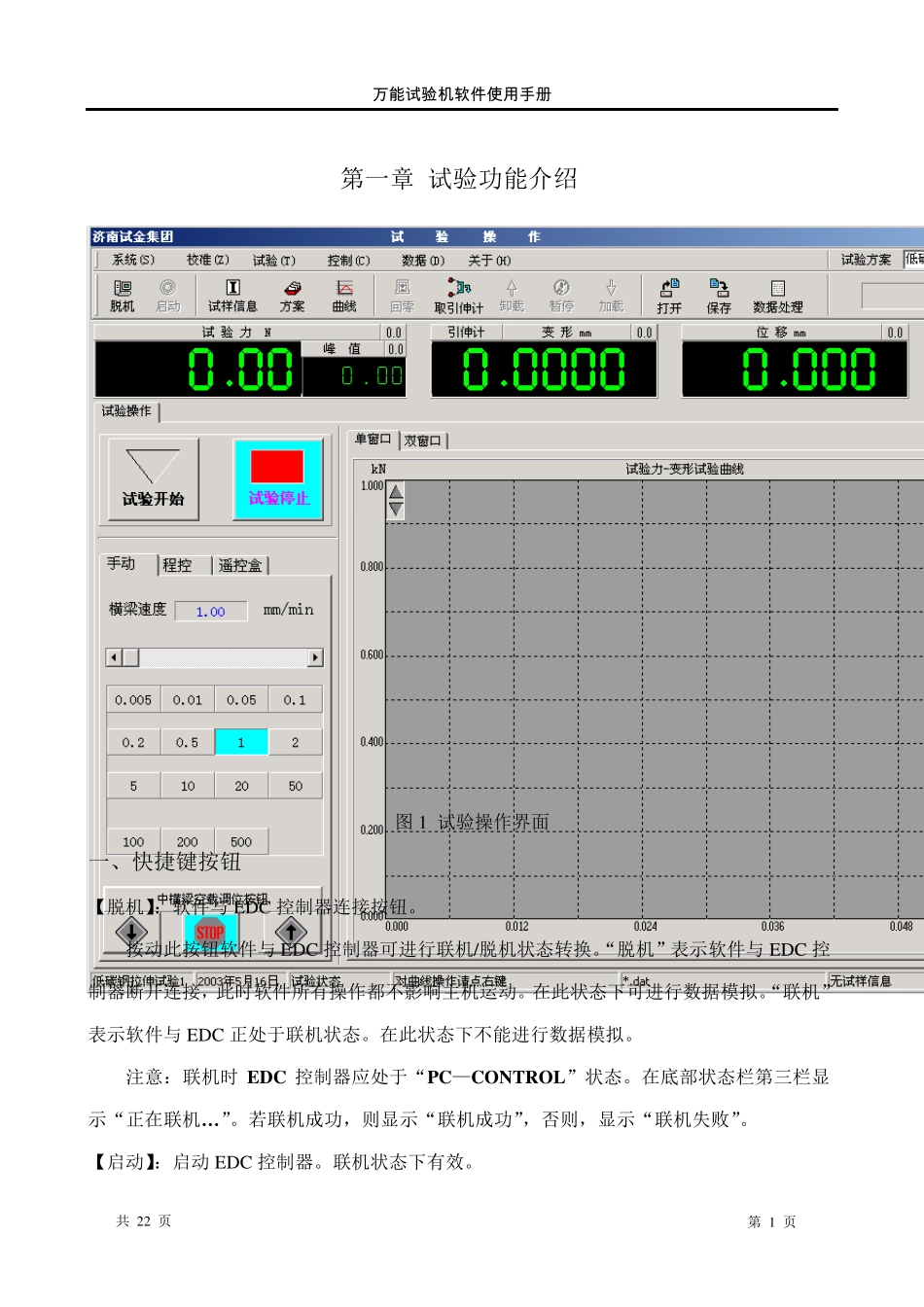924x1307 pixels.
Task: Select the 单窗口 single window tab
Action: click(x=373, y=440)
